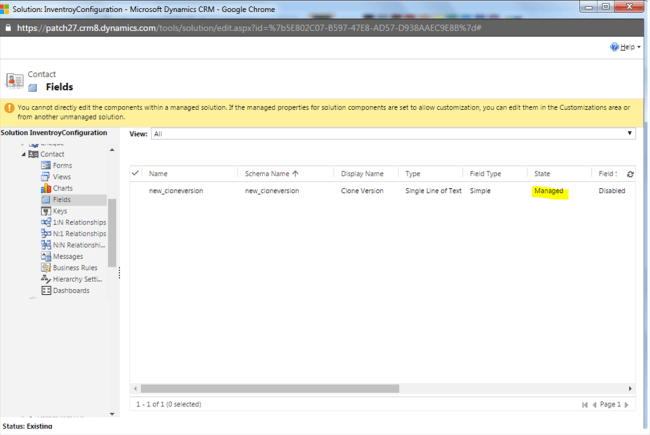
Task: Sort by Display Name column header
Action: tap(362, 174)
